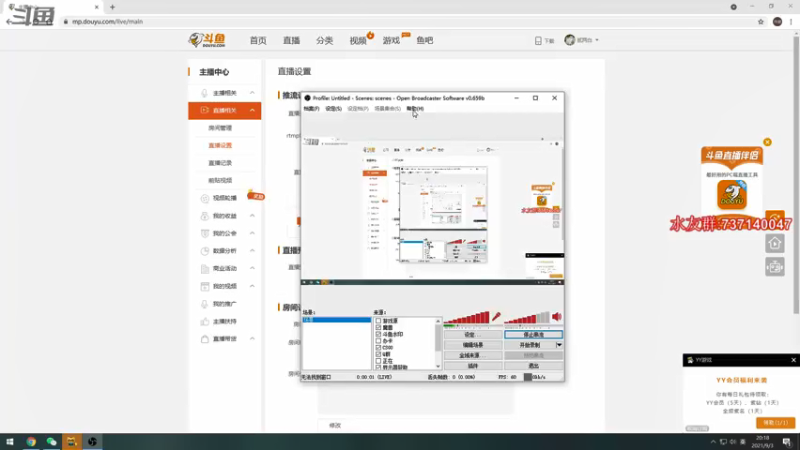Open 前贴视频 in the sidebar
The width and height of the screenshot is (800, 450).
[220, 180]
